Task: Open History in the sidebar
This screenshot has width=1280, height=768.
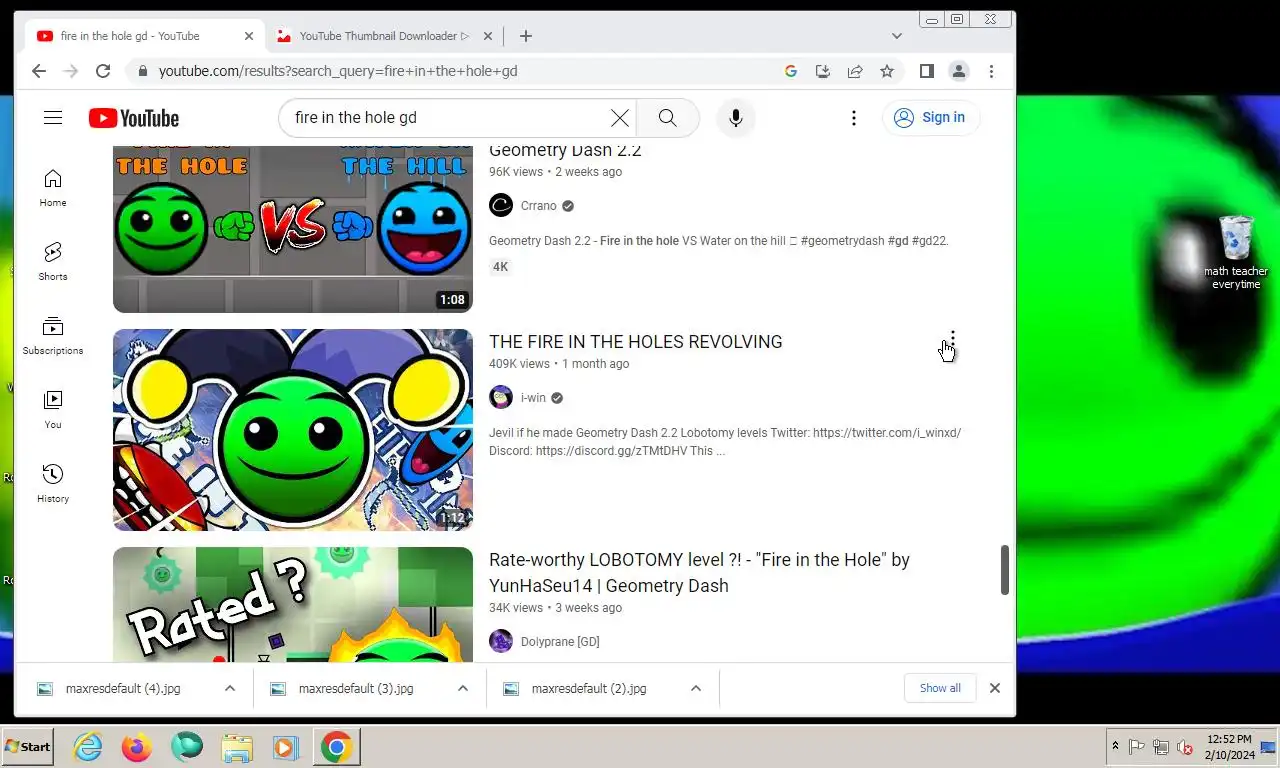Action: point(53,483)
